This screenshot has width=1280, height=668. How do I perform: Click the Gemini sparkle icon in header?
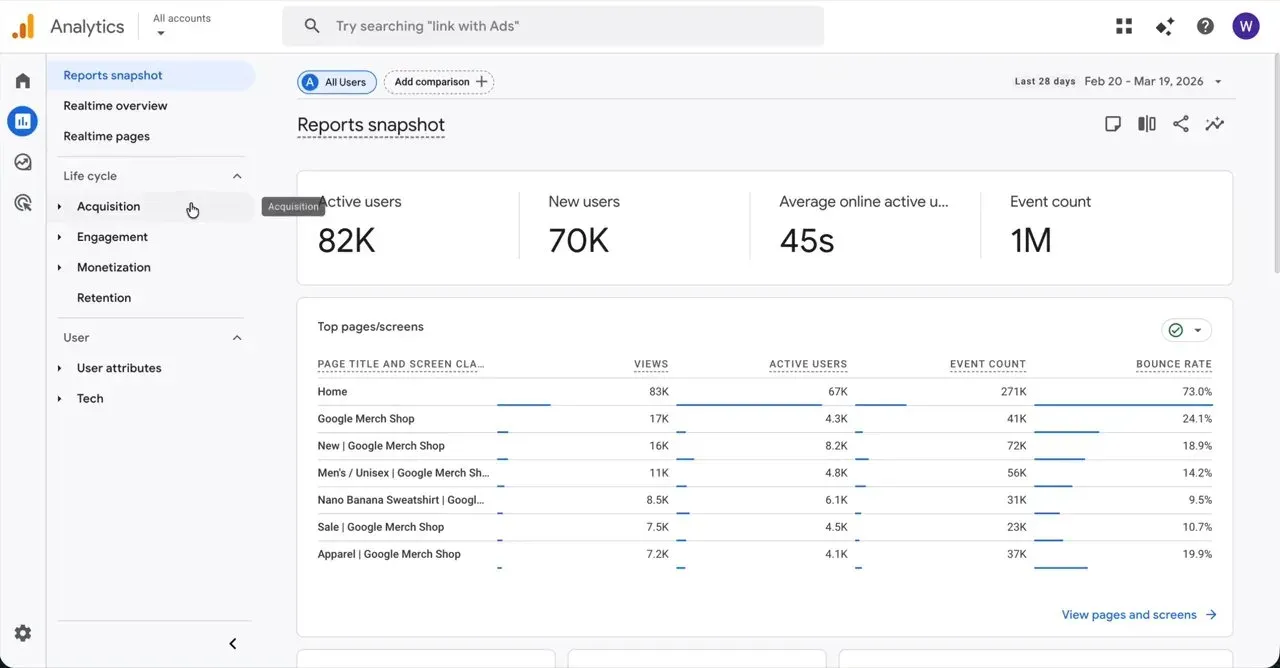pyautogui.click(x=1165, y=26)
